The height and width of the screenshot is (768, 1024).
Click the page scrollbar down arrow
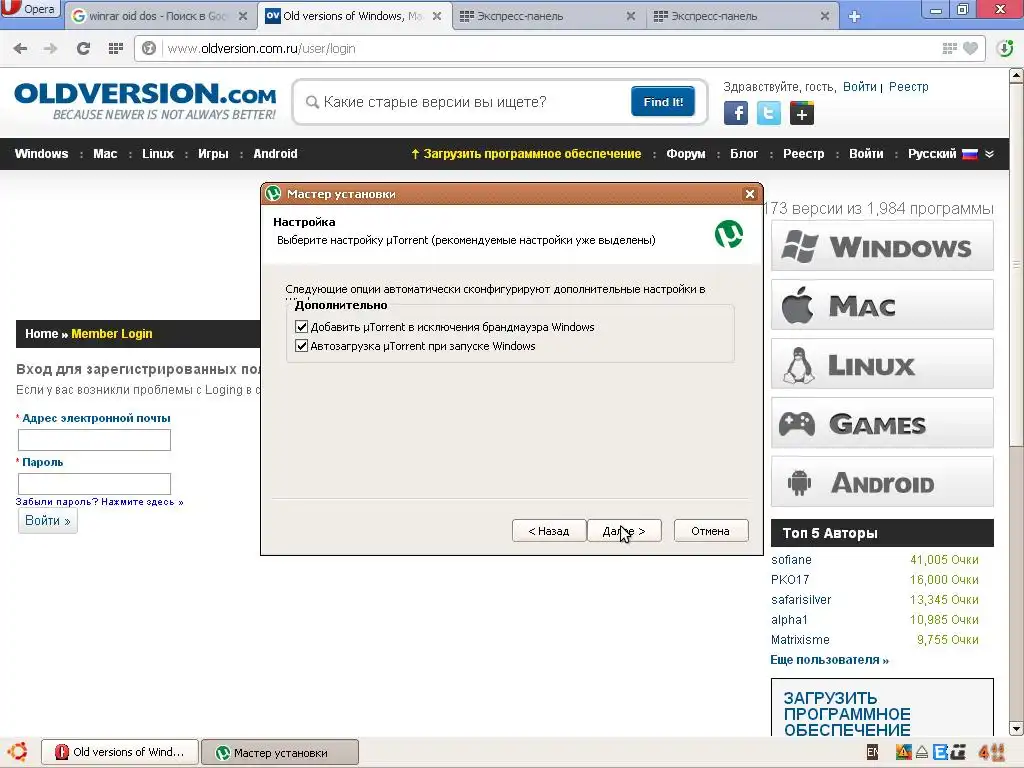point(1016,728)
